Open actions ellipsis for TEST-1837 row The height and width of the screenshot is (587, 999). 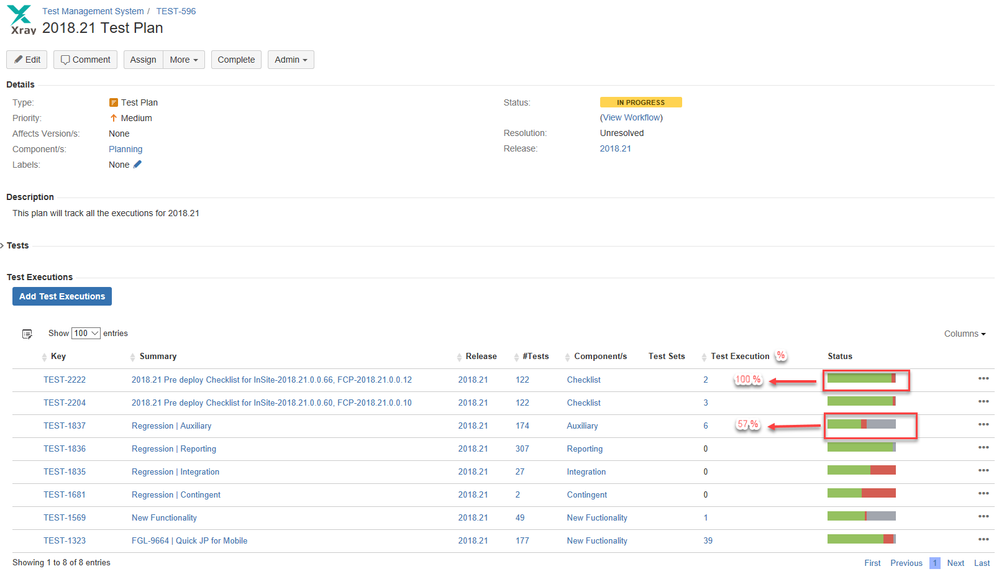coord(983,424)
